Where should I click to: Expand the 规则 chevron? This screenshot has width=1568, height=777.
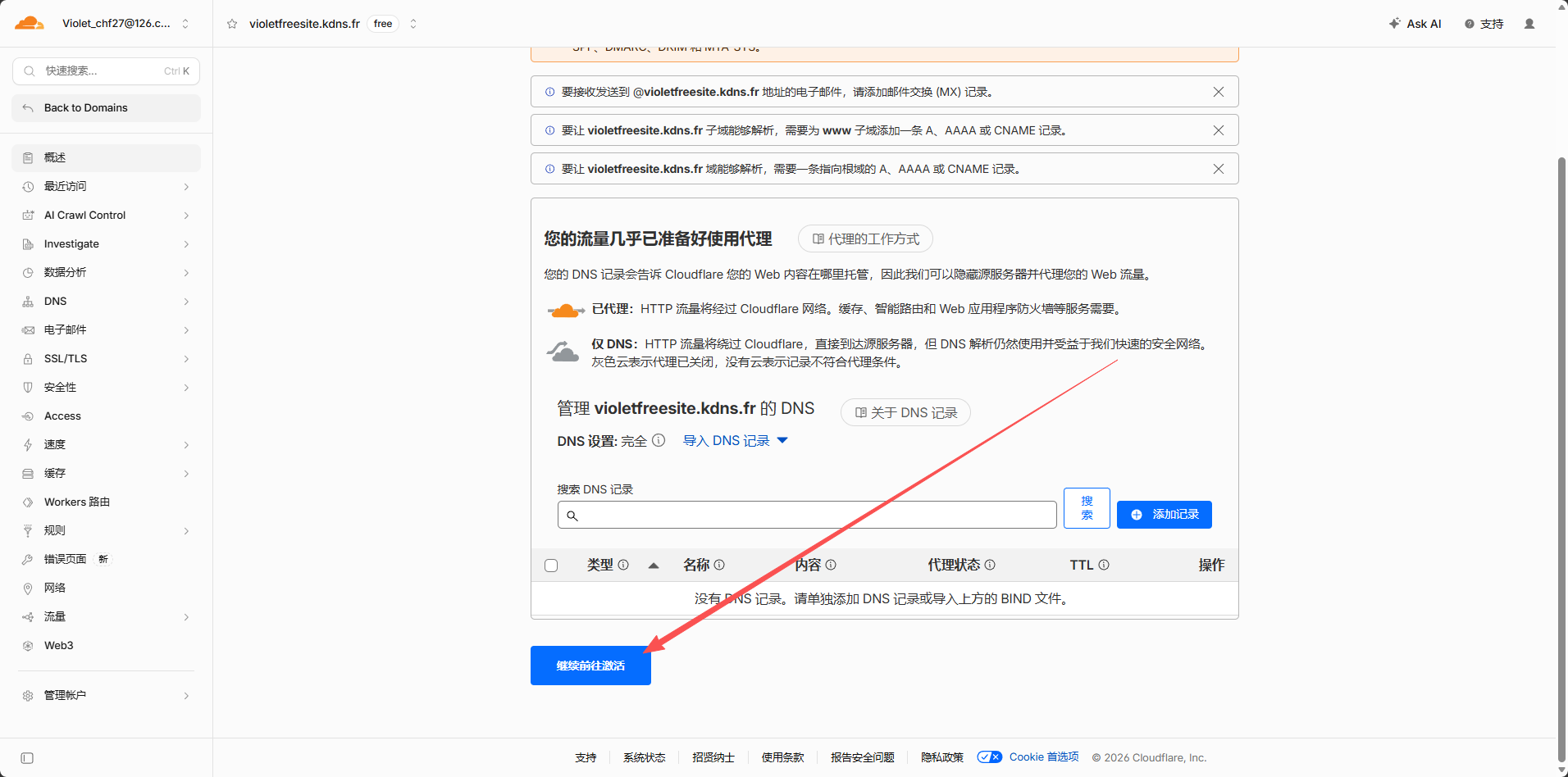pos(186,531)
